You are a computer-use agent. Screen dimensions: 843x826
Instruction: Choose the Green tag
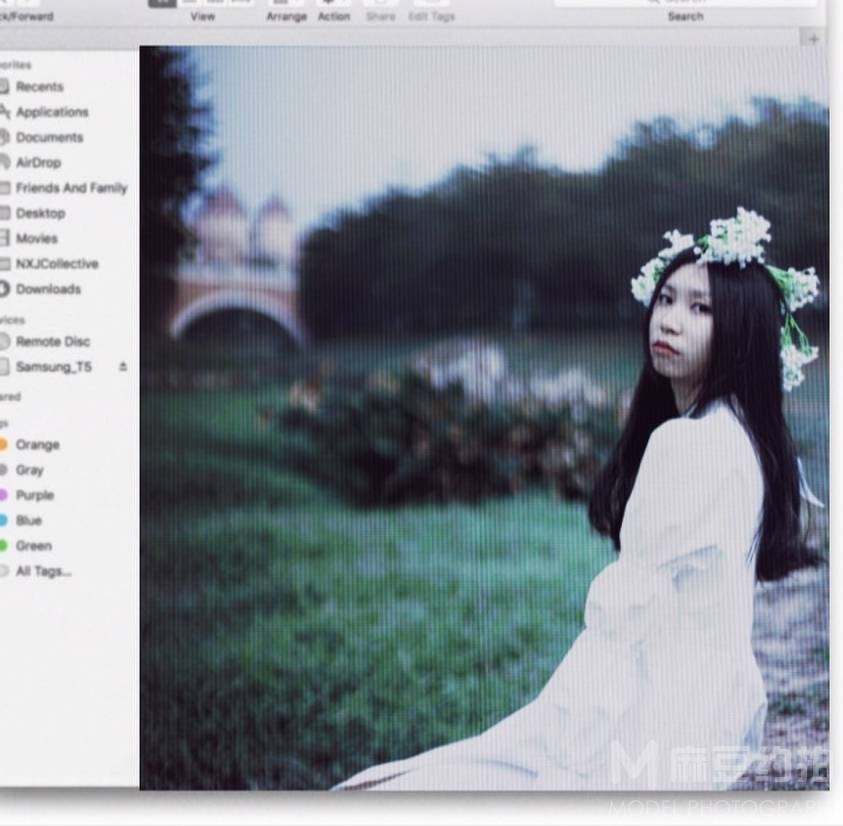33,546
